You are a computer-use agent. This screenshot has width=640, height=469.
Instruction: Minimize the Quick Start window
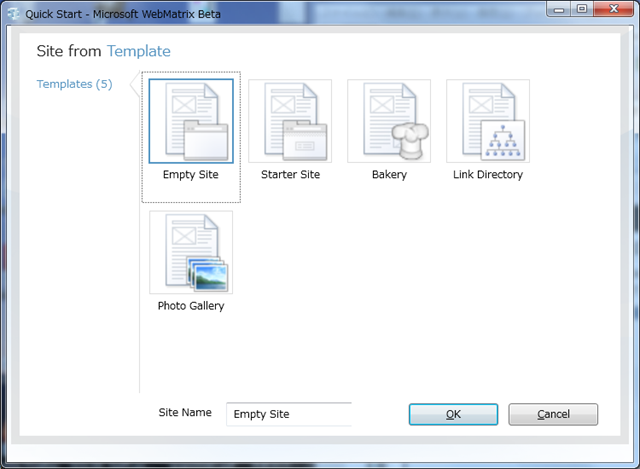pos(559,9)
